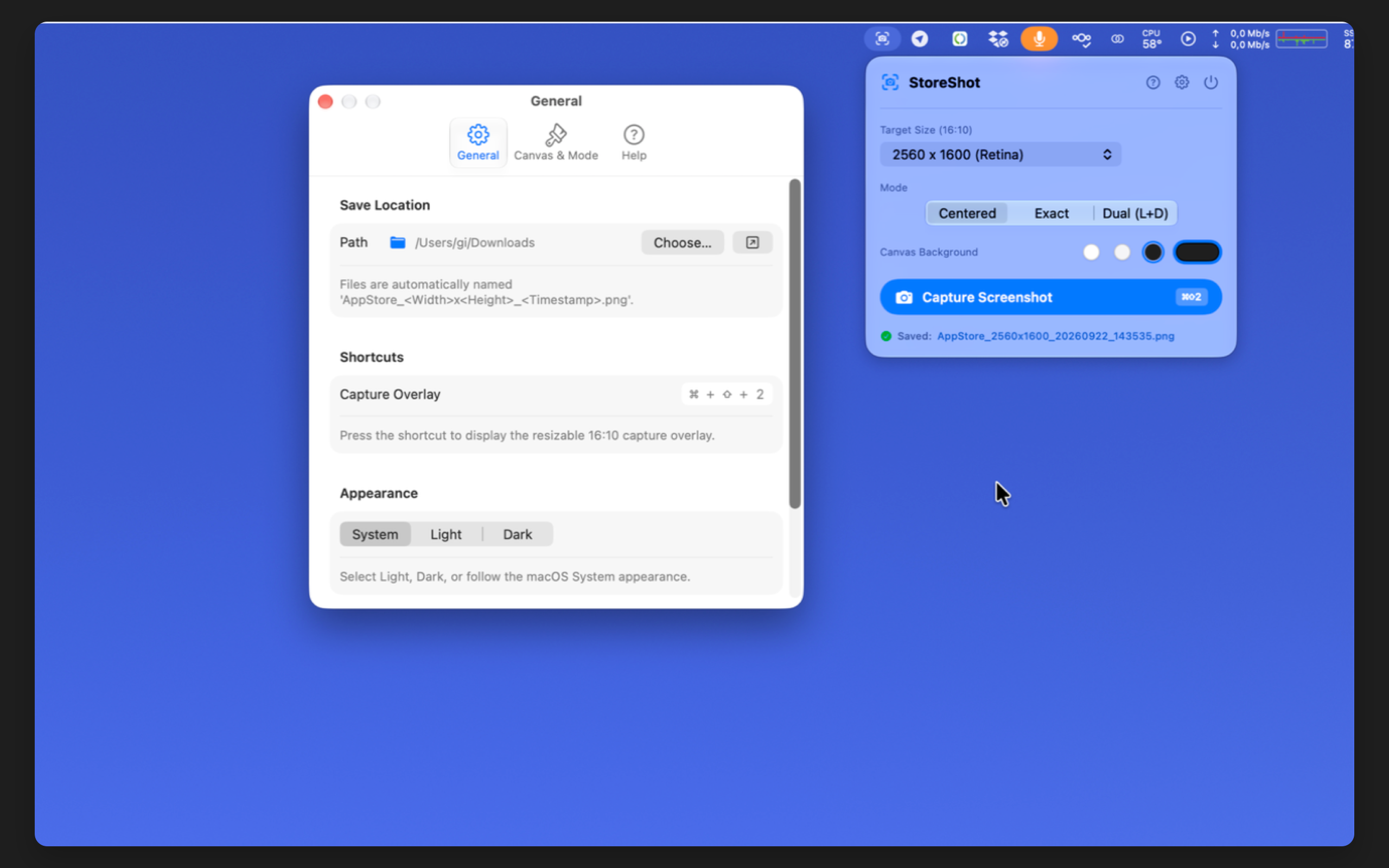Click the orange microphone menu bar icon
This screenshot has height=868, width=1389.
1039,39
